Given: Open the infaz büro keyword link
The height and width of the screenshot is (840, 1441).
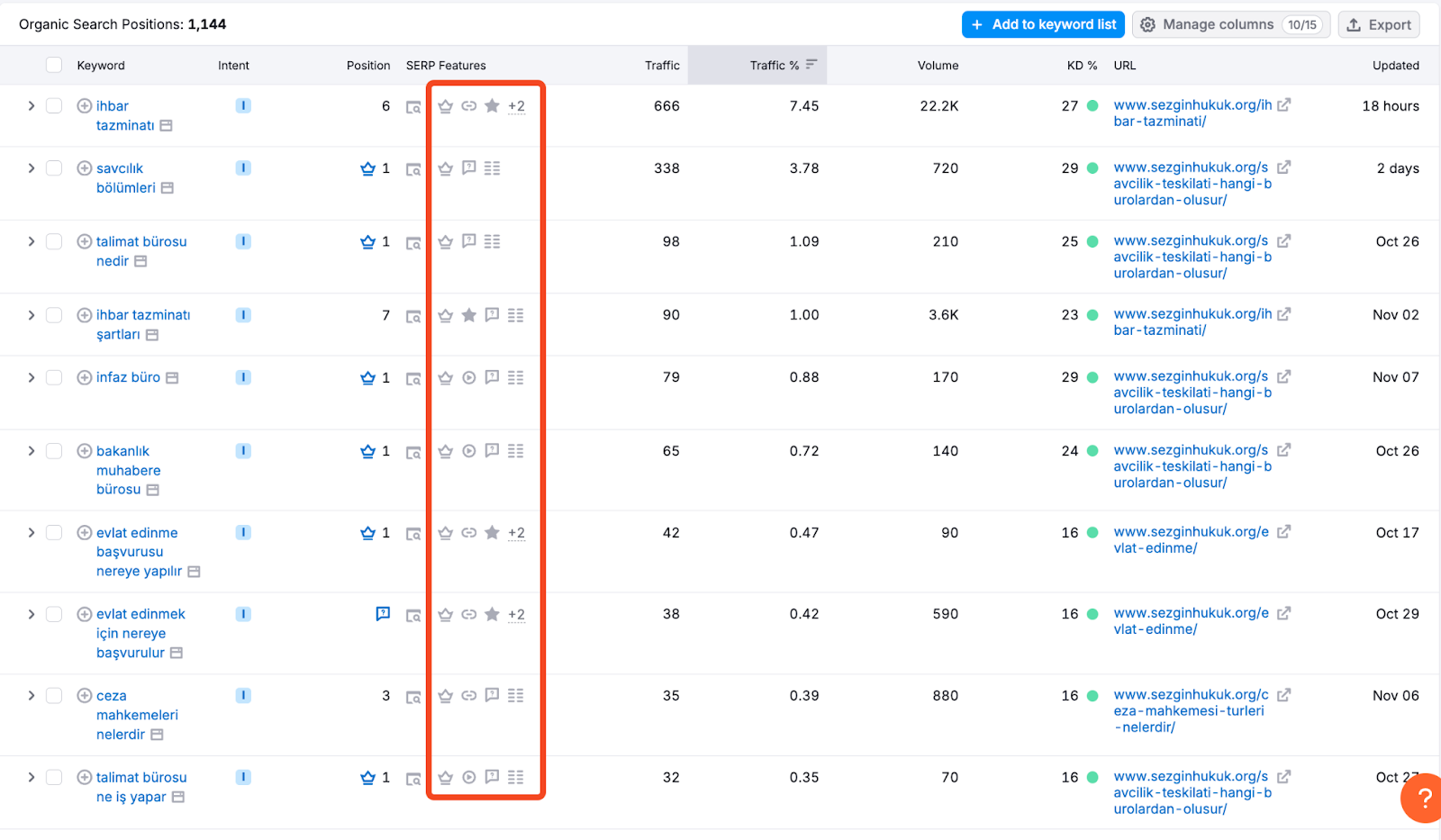Looking at the screenshot, I should [128, 377].
